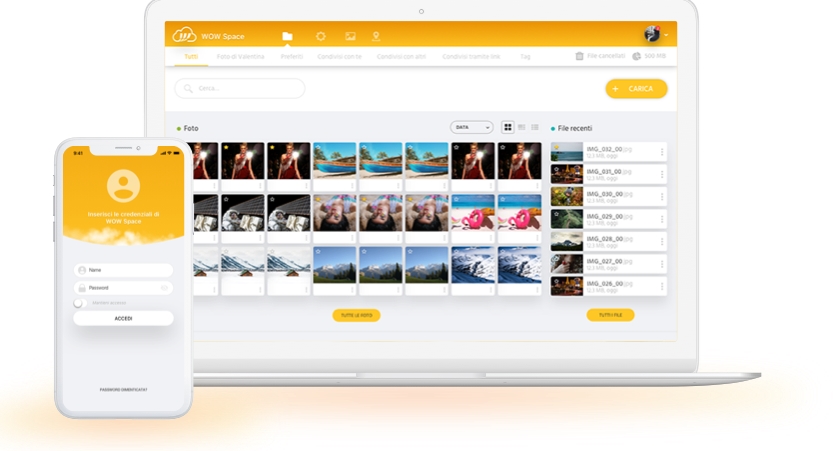Tap the ACCEDI login button
This screenshot has width=833, height=451.
click(123, 318)
